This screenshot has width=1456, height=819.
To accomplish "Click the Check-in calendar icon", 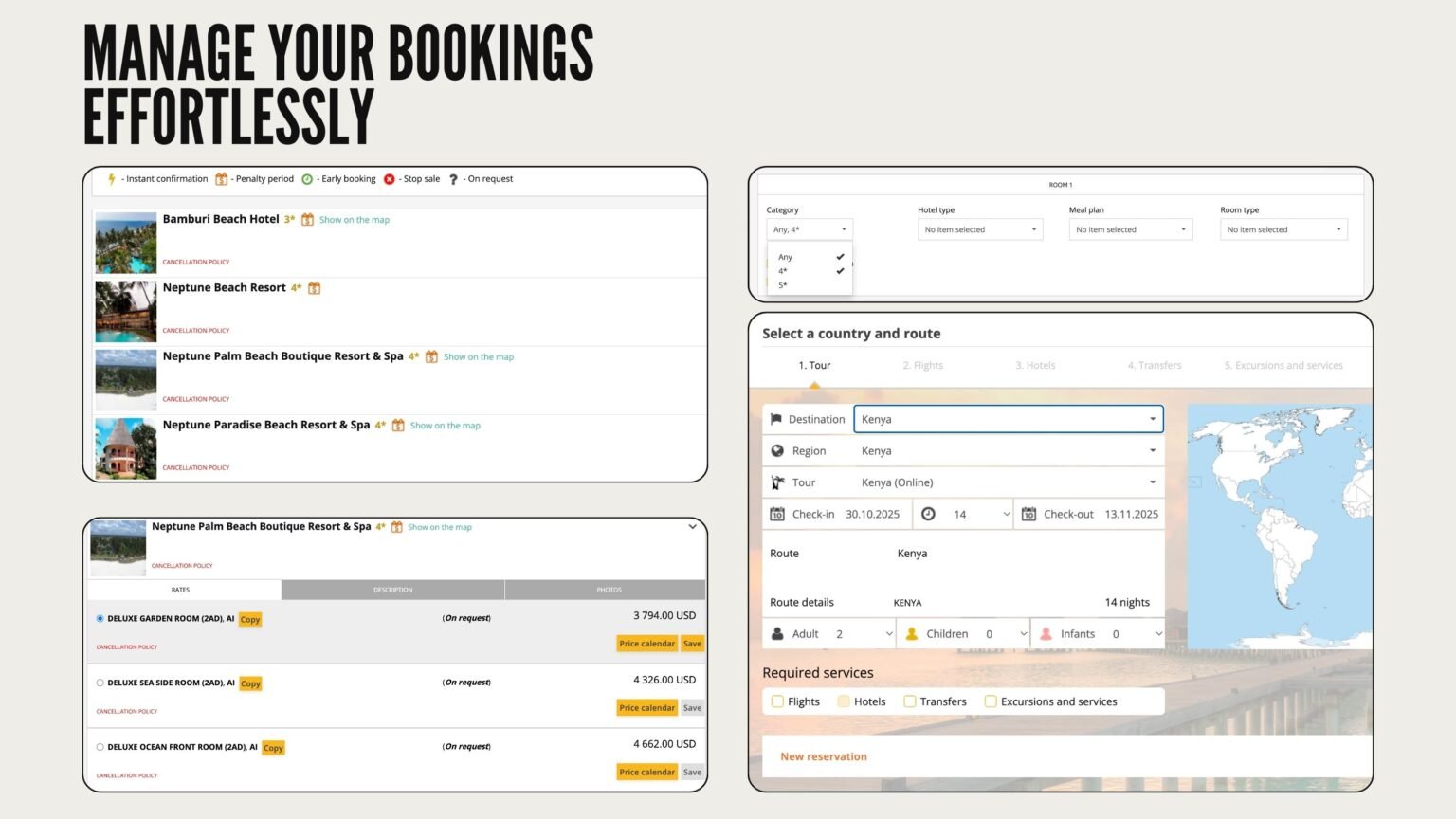I will pos(777,514).
